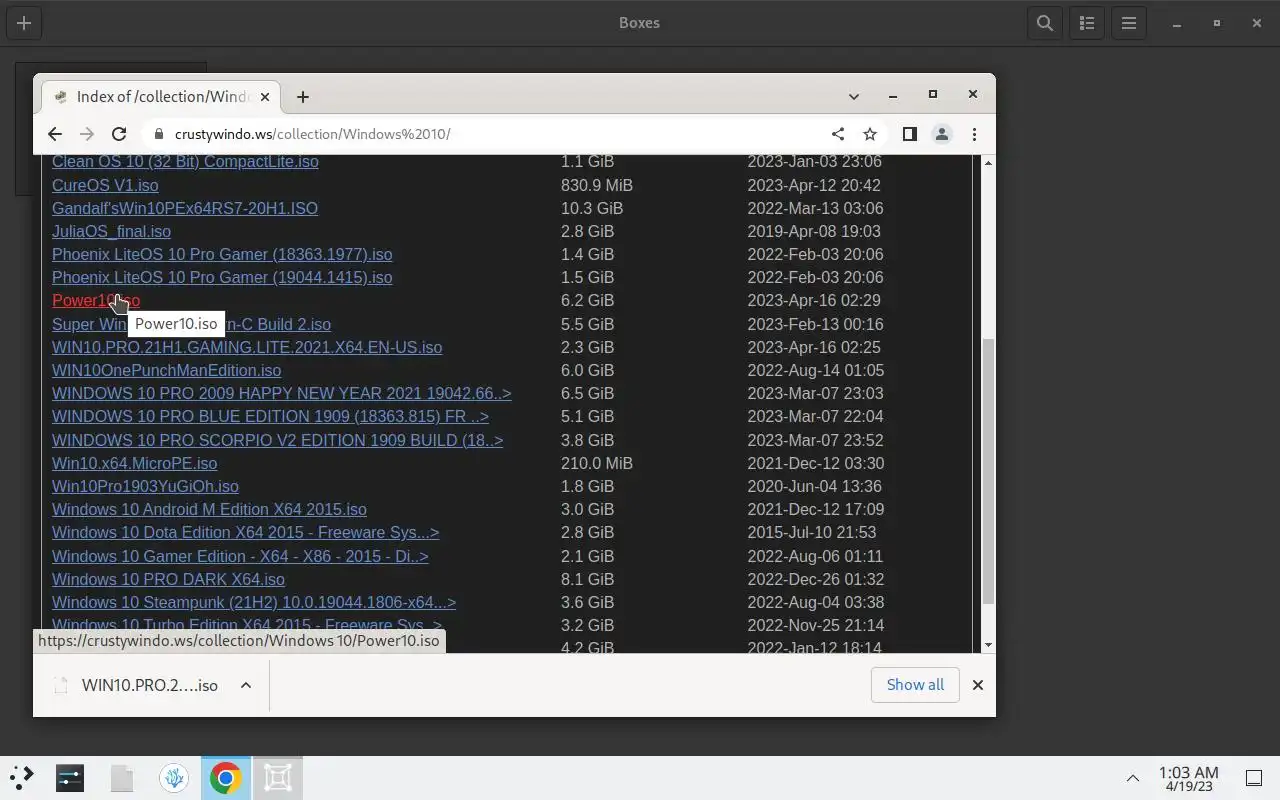Open Gandalf'sWin10PEx64RS7-20H1.ISO link
This screenshot has width=1280, height=800.
click(185, 208)
